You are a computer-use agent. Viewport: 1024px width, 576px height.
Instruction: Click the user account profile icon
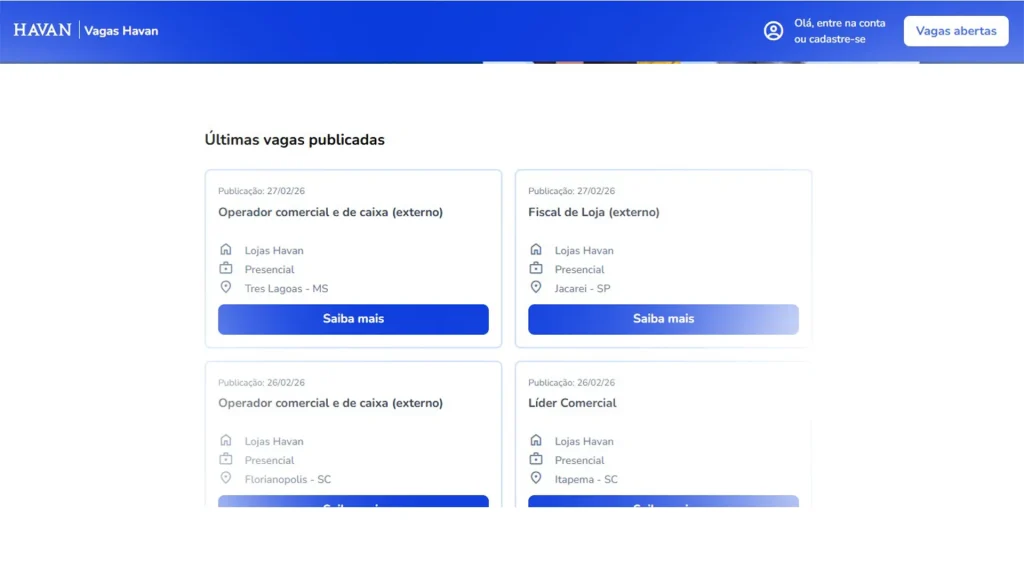click(x=773, y=31)
